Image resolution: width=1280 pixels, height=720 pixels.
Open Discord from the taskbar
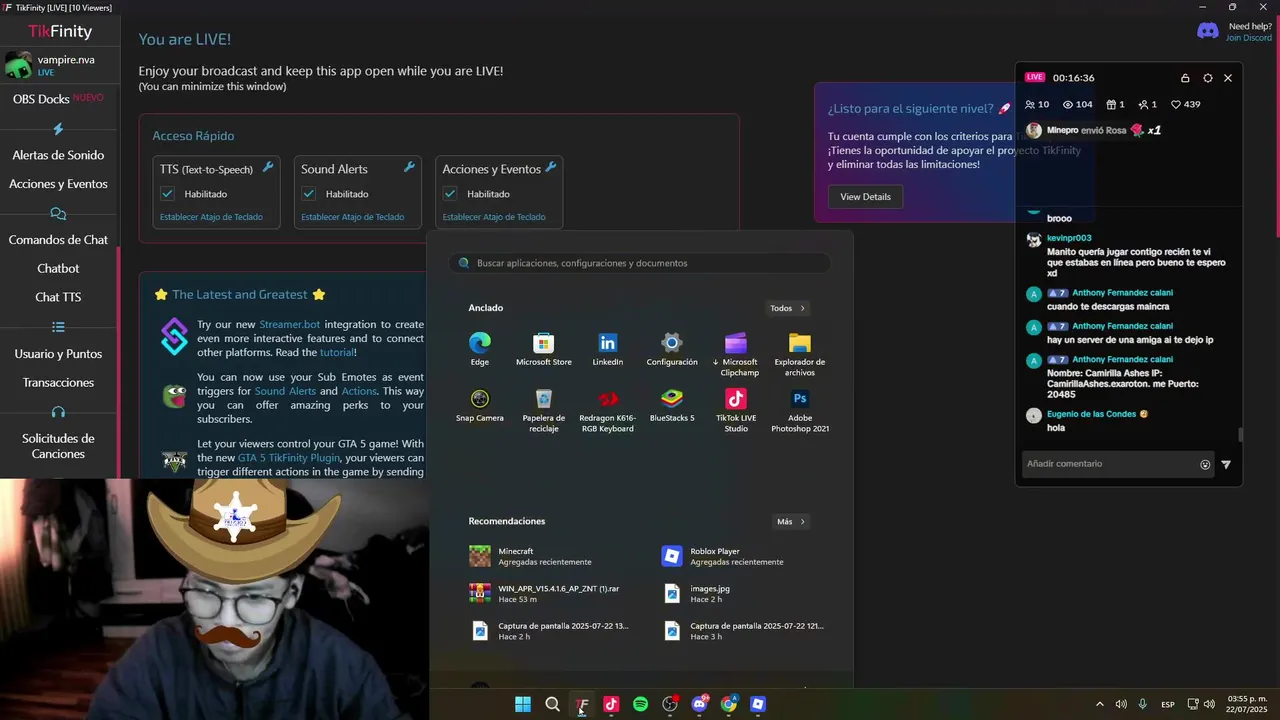(699, 704)
